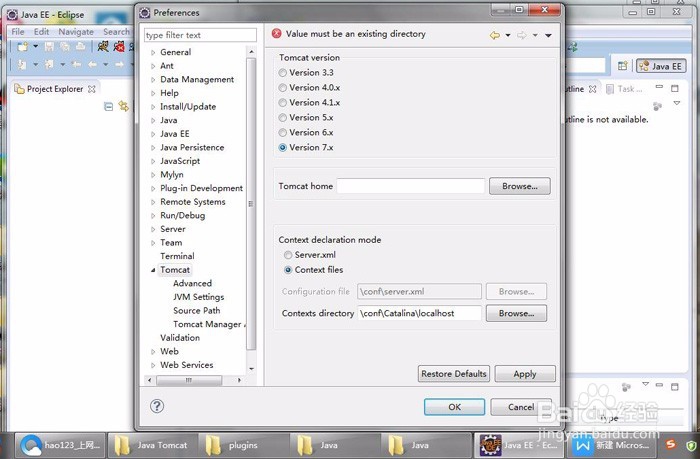Click the New wizard toolbar icon
The height and width of the screenshot is (459, 700).
point(22,46)
